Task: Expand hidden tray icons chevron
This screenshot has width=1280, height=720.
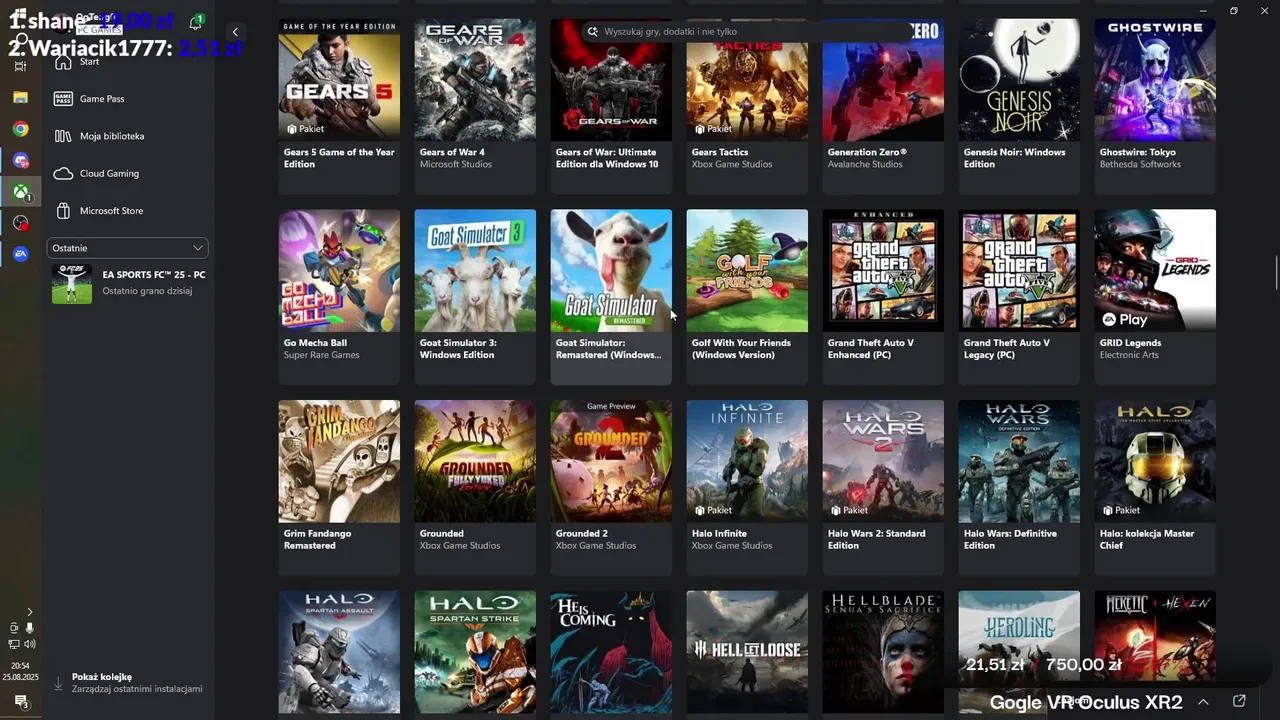Action: point(29,612)
